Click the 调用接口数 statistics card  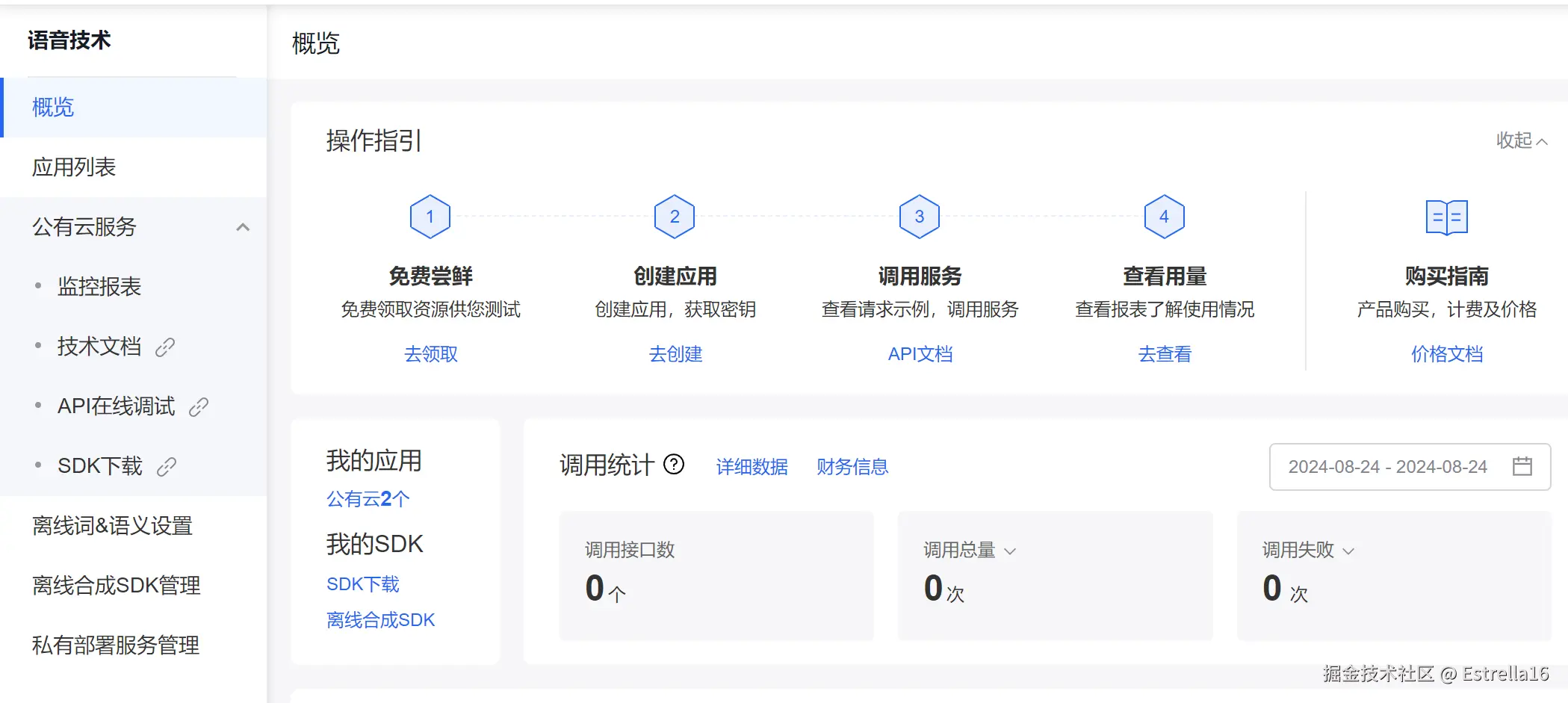[x=716, y=575]
